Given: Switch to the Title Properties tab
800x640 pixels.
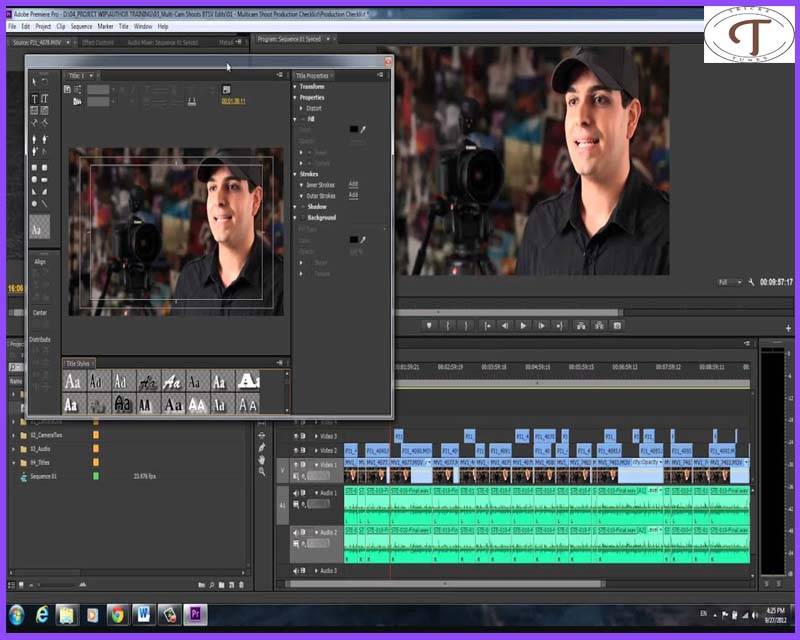Looking at the screenshot, I should 312,76.
